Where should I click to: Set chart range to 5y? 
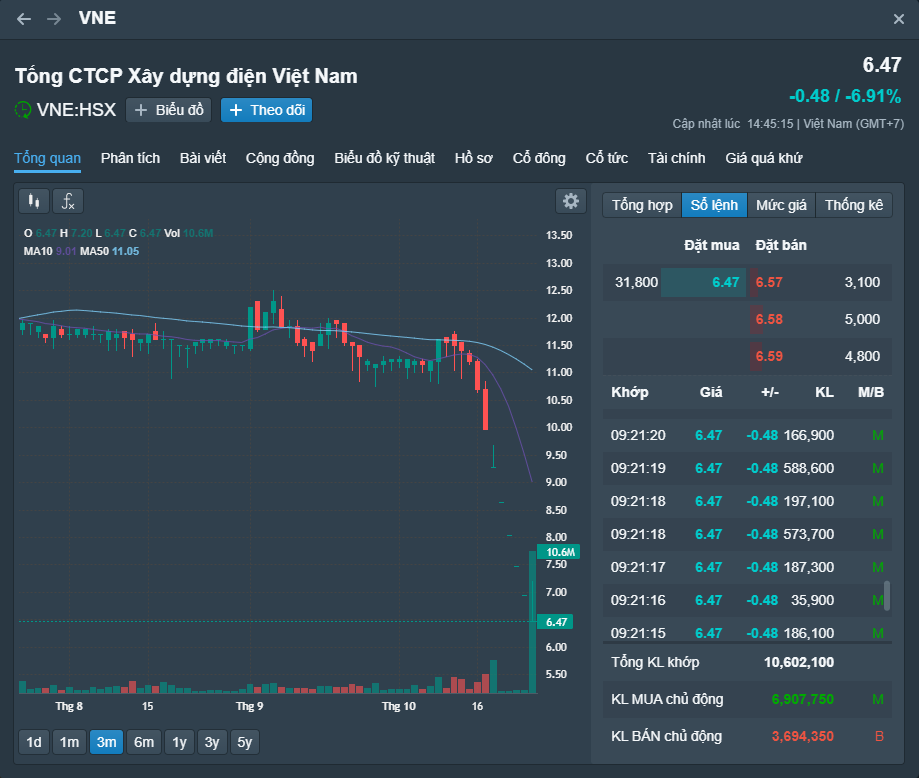pos(245,742)
